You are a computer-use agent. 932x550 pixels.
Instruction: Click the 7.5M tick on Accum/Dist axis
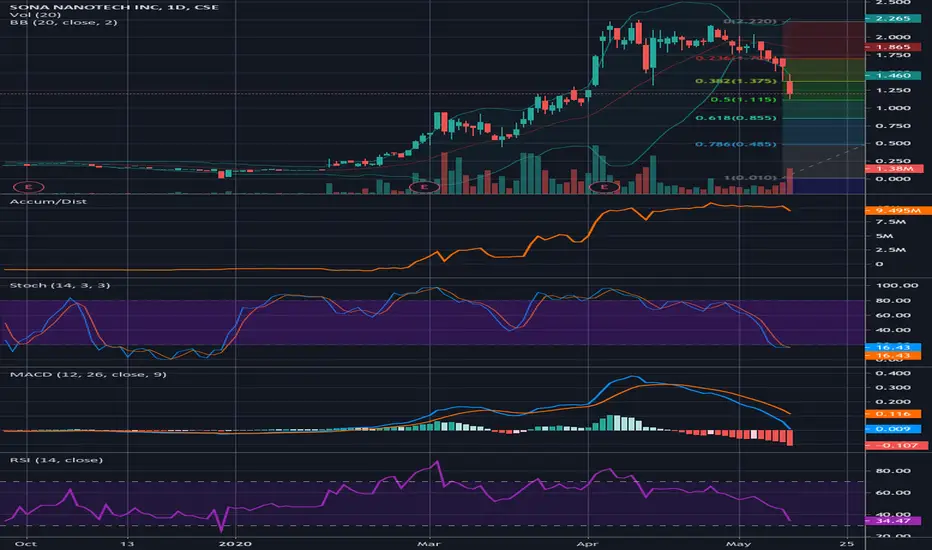pyautogui.click(x=890, y=222)
